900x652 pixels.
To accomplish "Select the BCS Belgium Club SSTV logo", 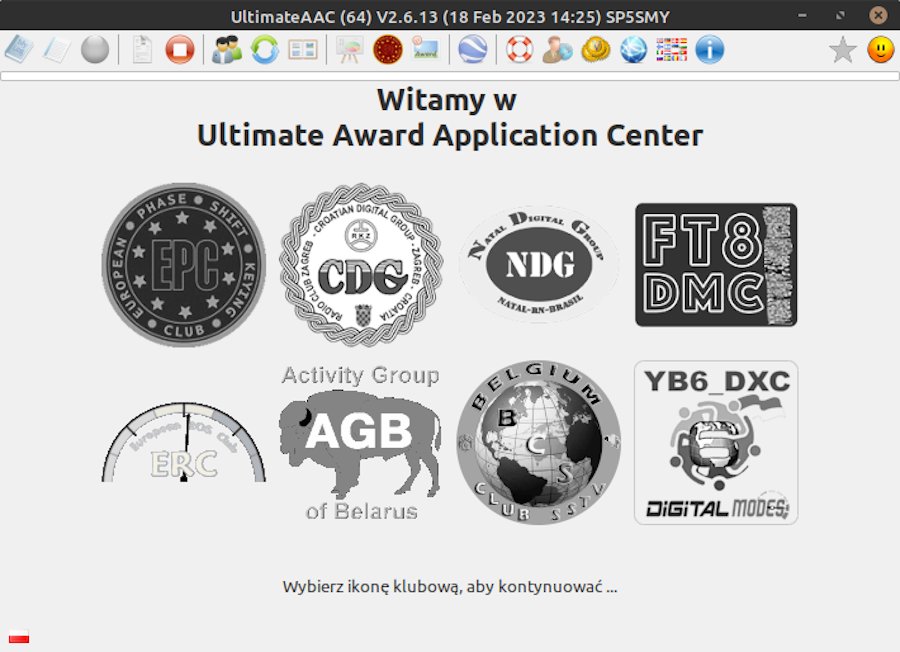I will [x=538, y=442].
